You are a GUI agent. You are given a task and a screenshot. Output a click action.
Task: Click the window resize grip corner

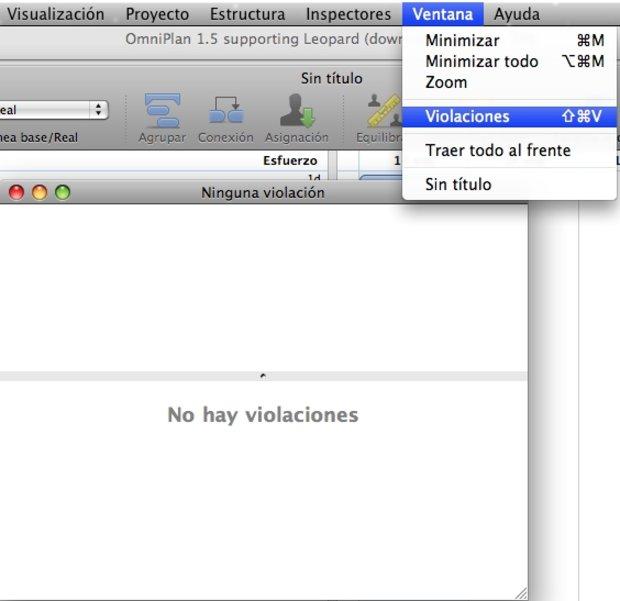pyautogui.click(x=521, y=593)
